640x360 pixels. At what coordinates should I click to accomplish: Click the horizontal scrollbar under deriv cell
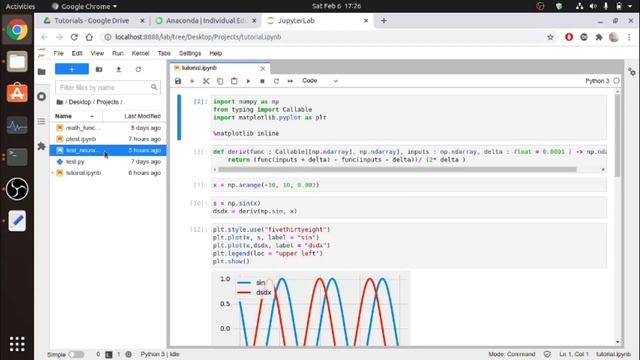[x=397, y=169]
